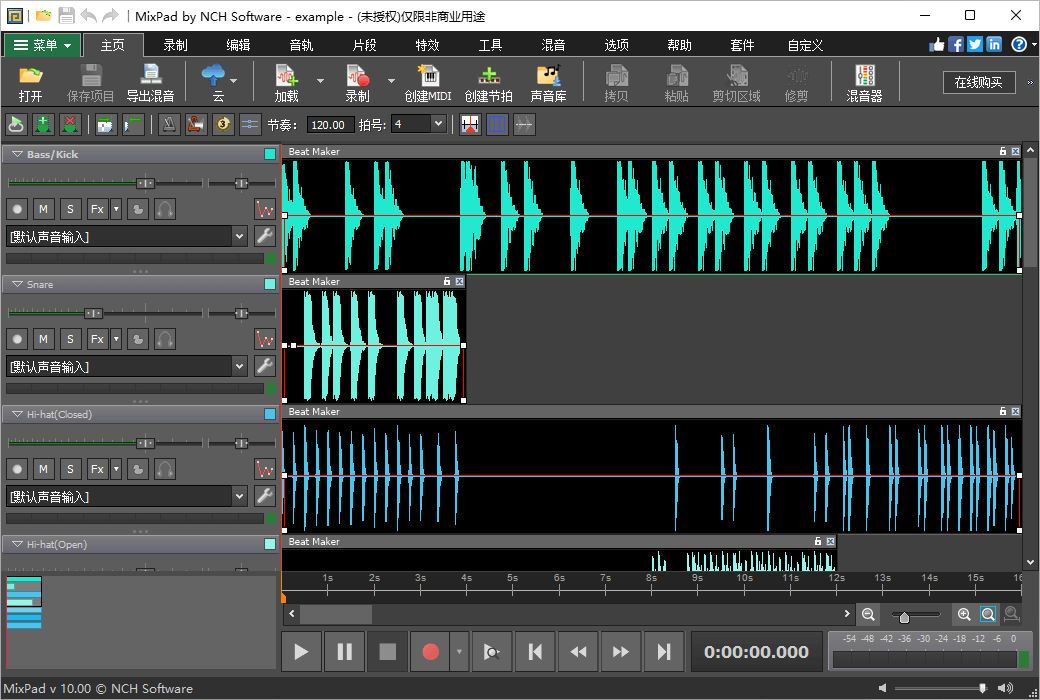
Task: Open the blue help question mark icon
Action: coord(1019,44)
